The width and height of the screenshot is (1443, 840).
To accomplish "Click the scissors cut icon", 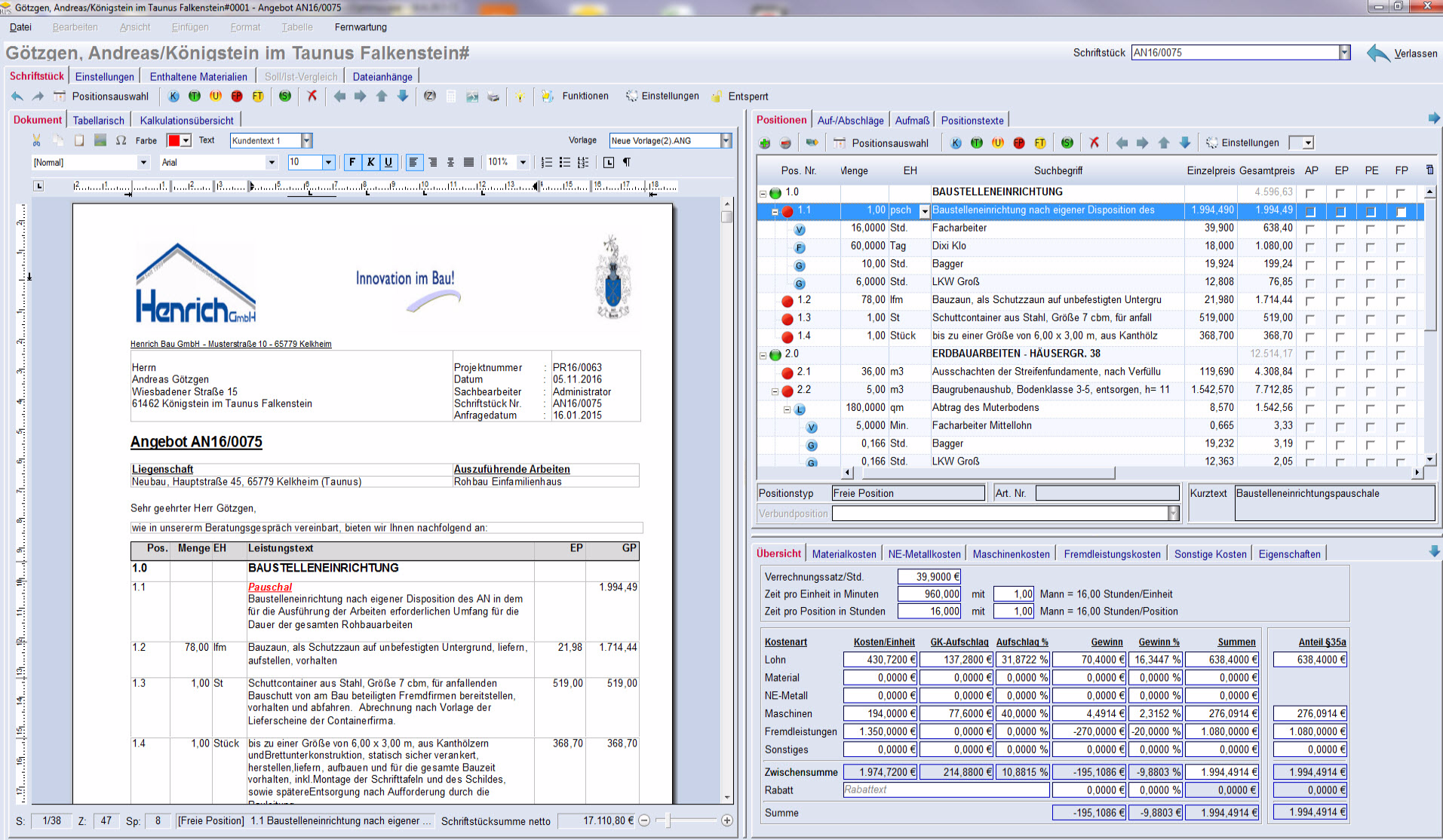I will coord(36,140).
